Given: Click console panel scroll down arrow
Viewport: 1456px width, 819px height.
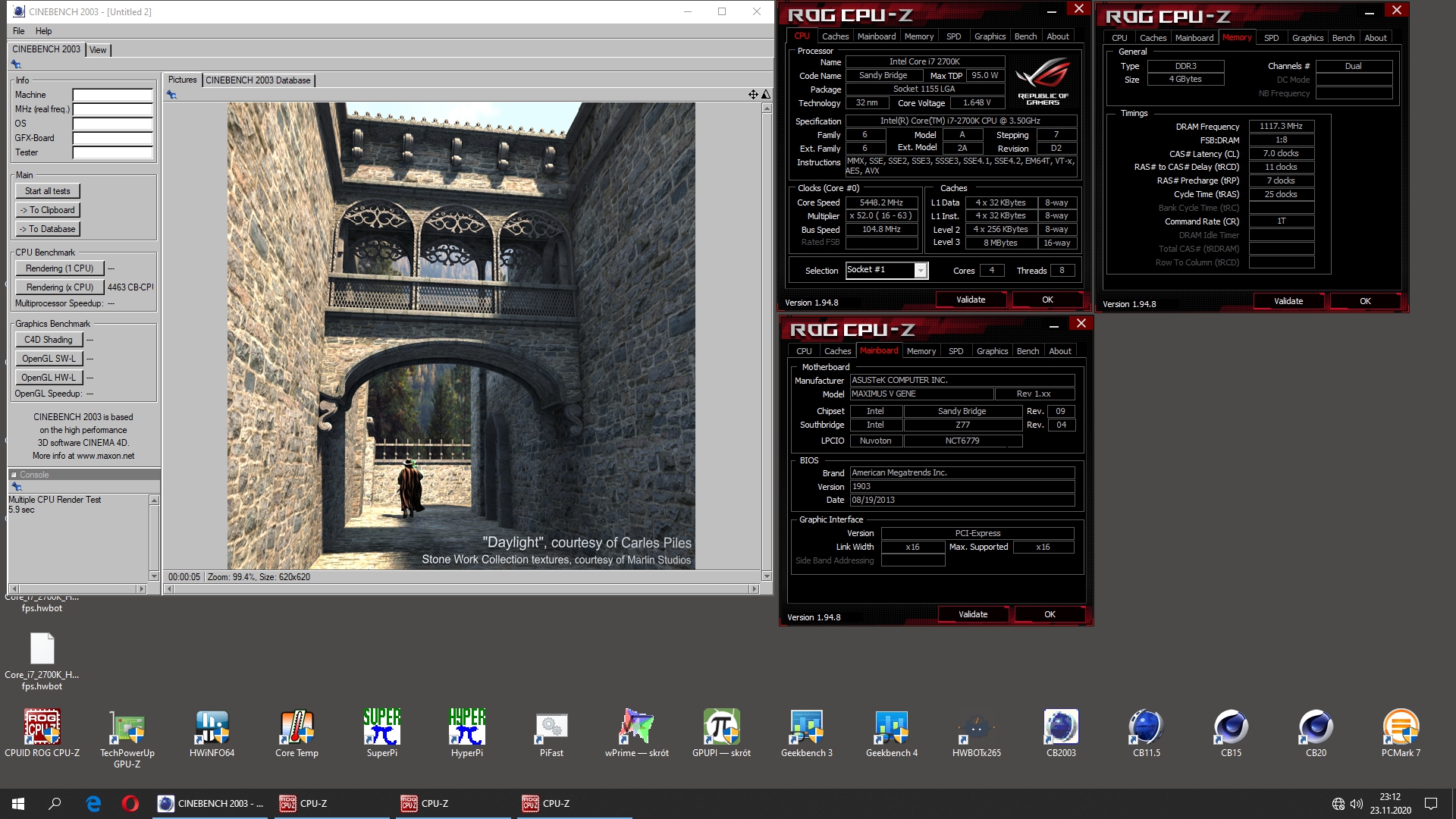Looking at the screenshot, I should pyautogui.click(x=154, y=576).
